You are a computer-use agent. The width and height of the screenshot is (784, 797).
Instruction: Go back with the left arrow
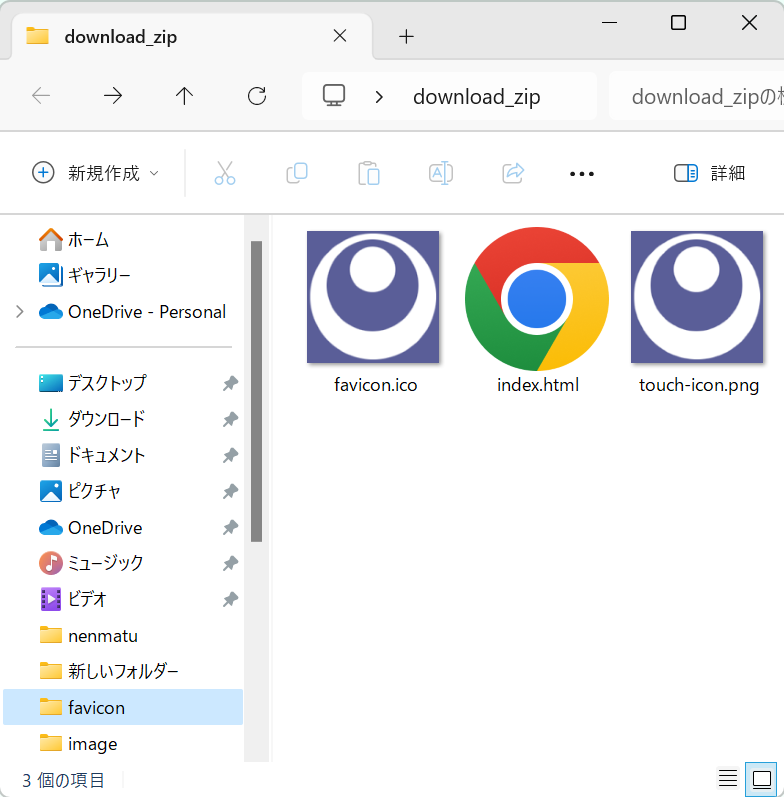[x=41, y=96]
